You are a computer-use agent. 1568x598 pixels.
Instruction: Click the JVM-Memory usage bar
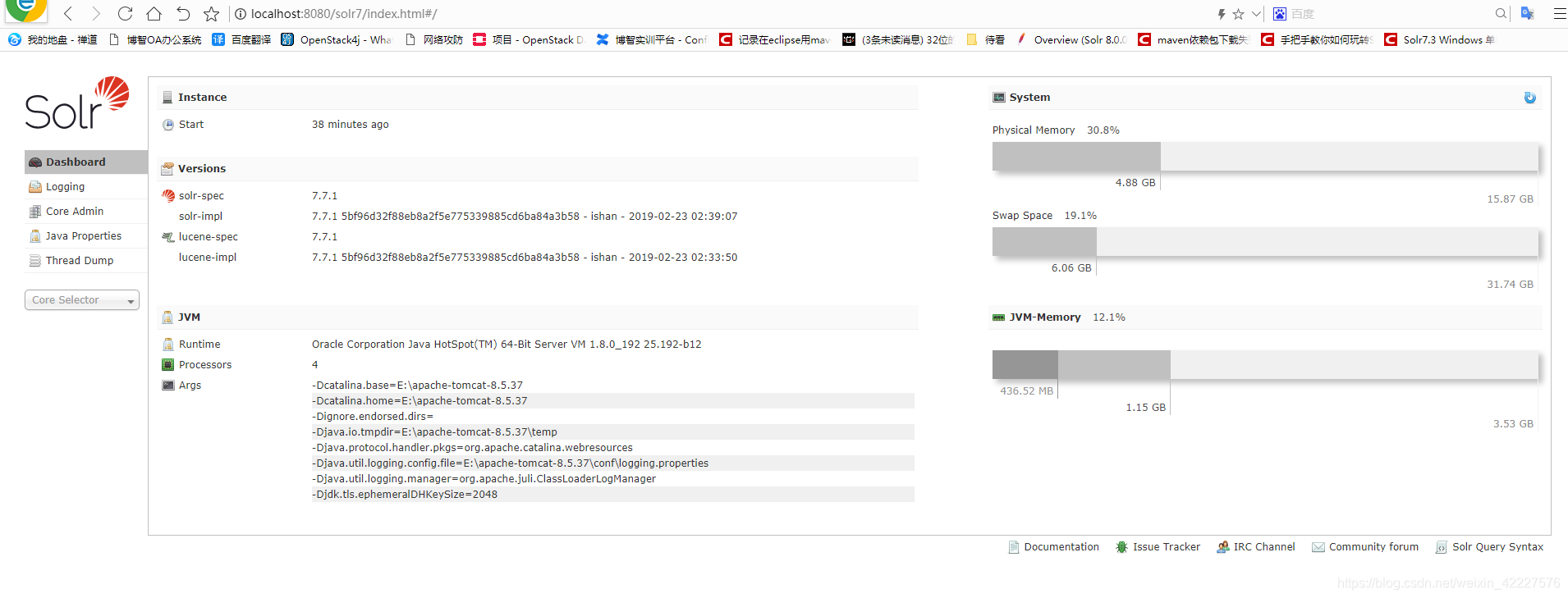[x=1265, y=365]
